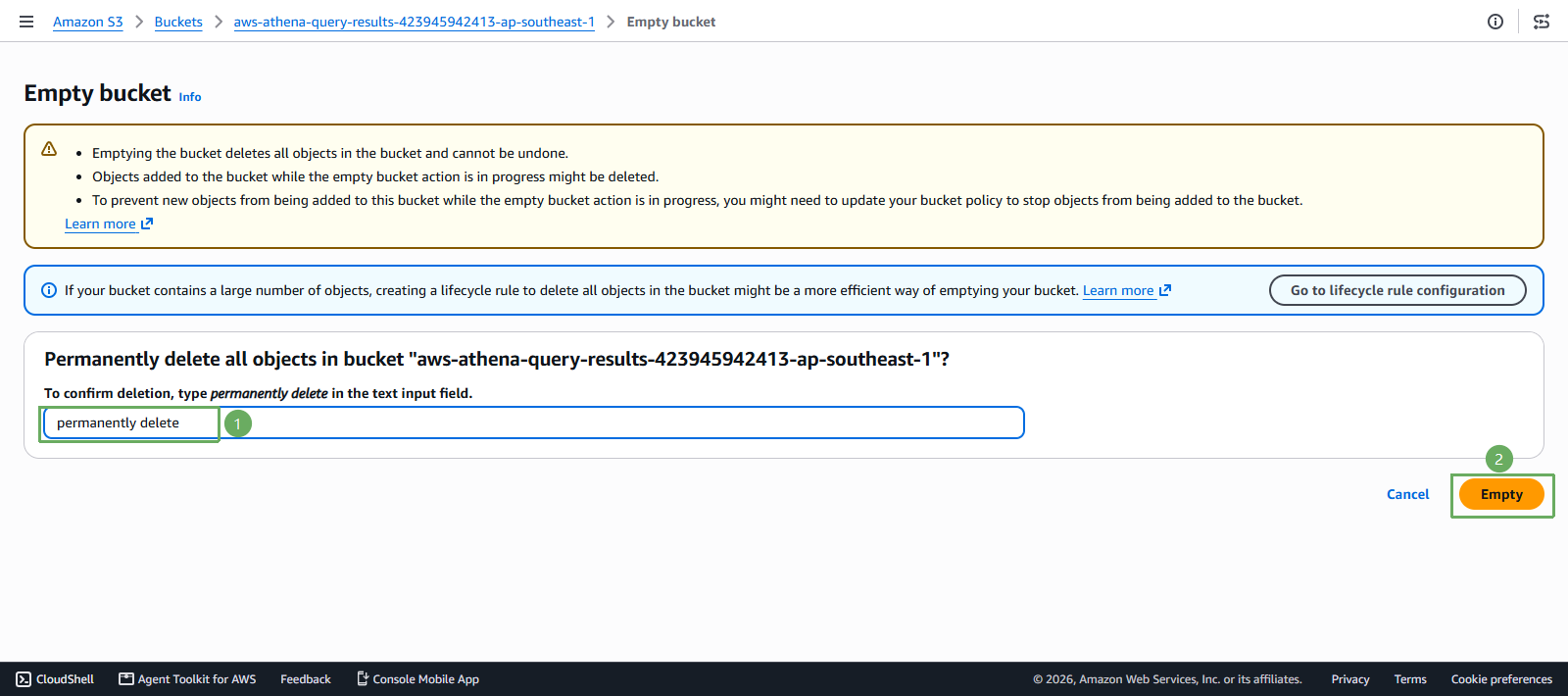
Task: Open the aws-athena-query-results bucket breadcrumb
Action: click(414, 22)
